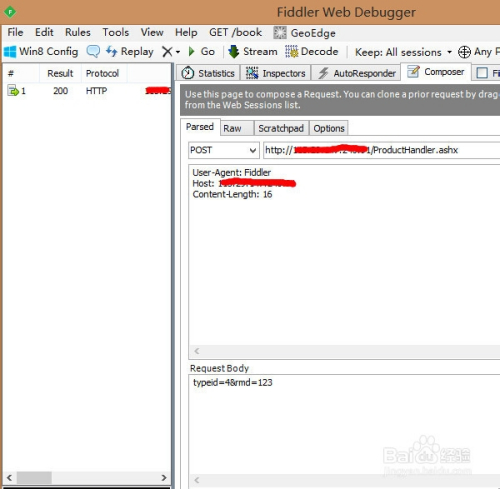The height and width of the screenshot is (489, 500).
Task: Click the Fiddler app icon in title bar
Action: click(x=10, y=12)
